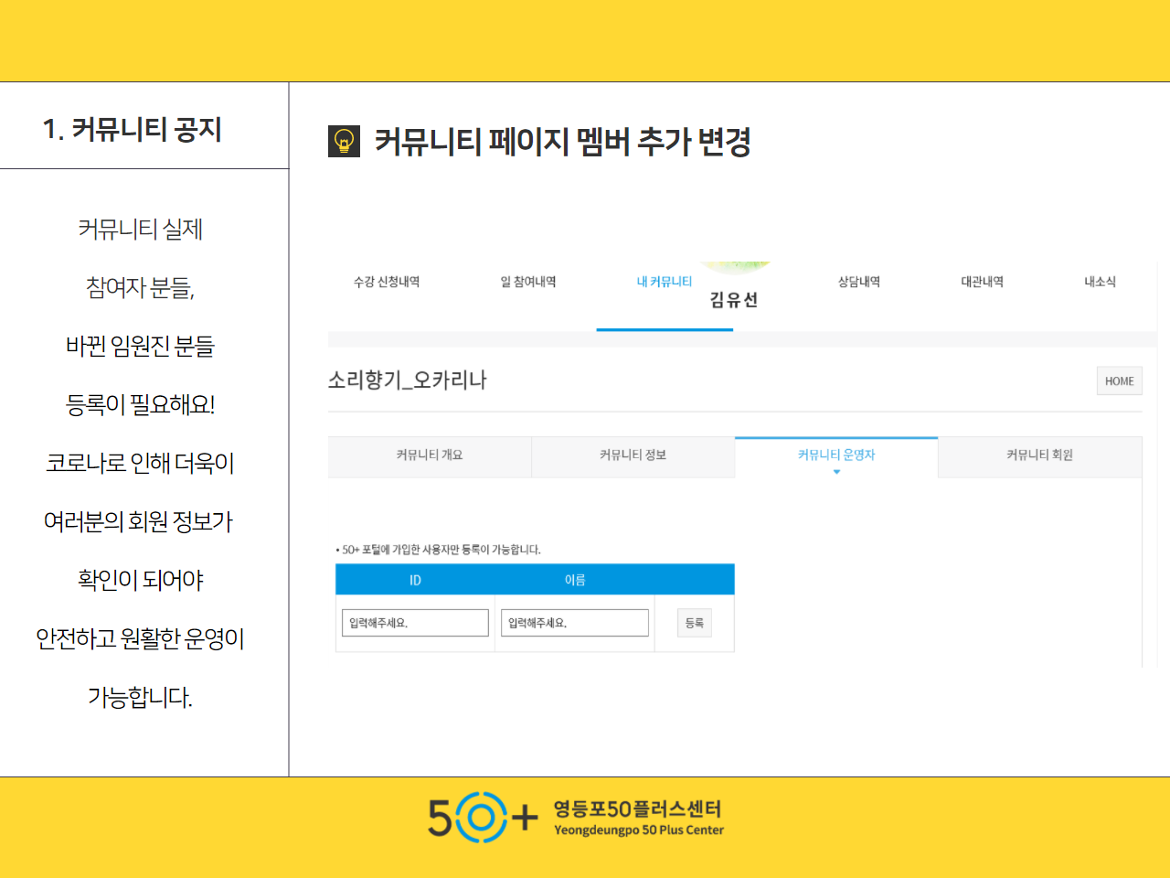This screenshot has width=1170, height=878.
Task: Switch to the 커뮤니티 개요 tab
Action: [429, 455]
